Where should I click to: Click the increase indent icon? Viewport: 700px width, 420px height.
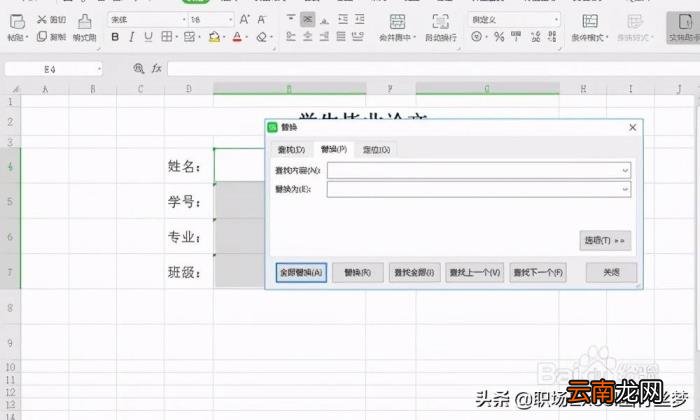tap(359, 19)
